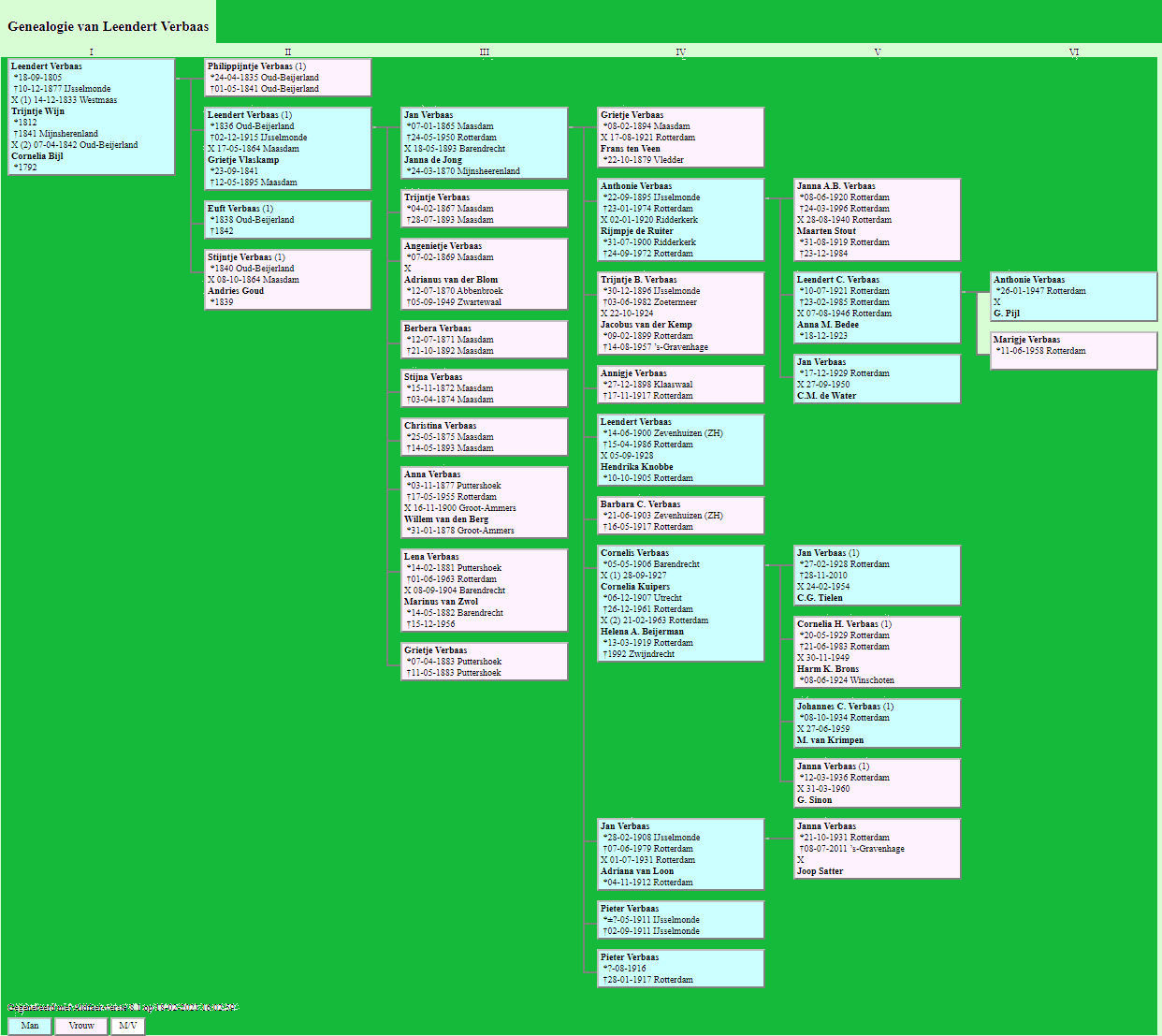
Task: Click the Man legend color box
Action: pos(30,1026)
